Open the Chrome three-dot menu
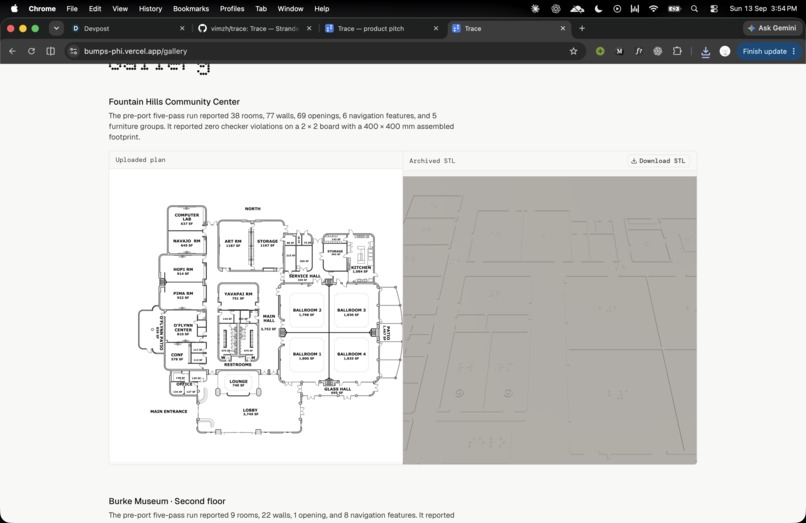 click(794, 51)
